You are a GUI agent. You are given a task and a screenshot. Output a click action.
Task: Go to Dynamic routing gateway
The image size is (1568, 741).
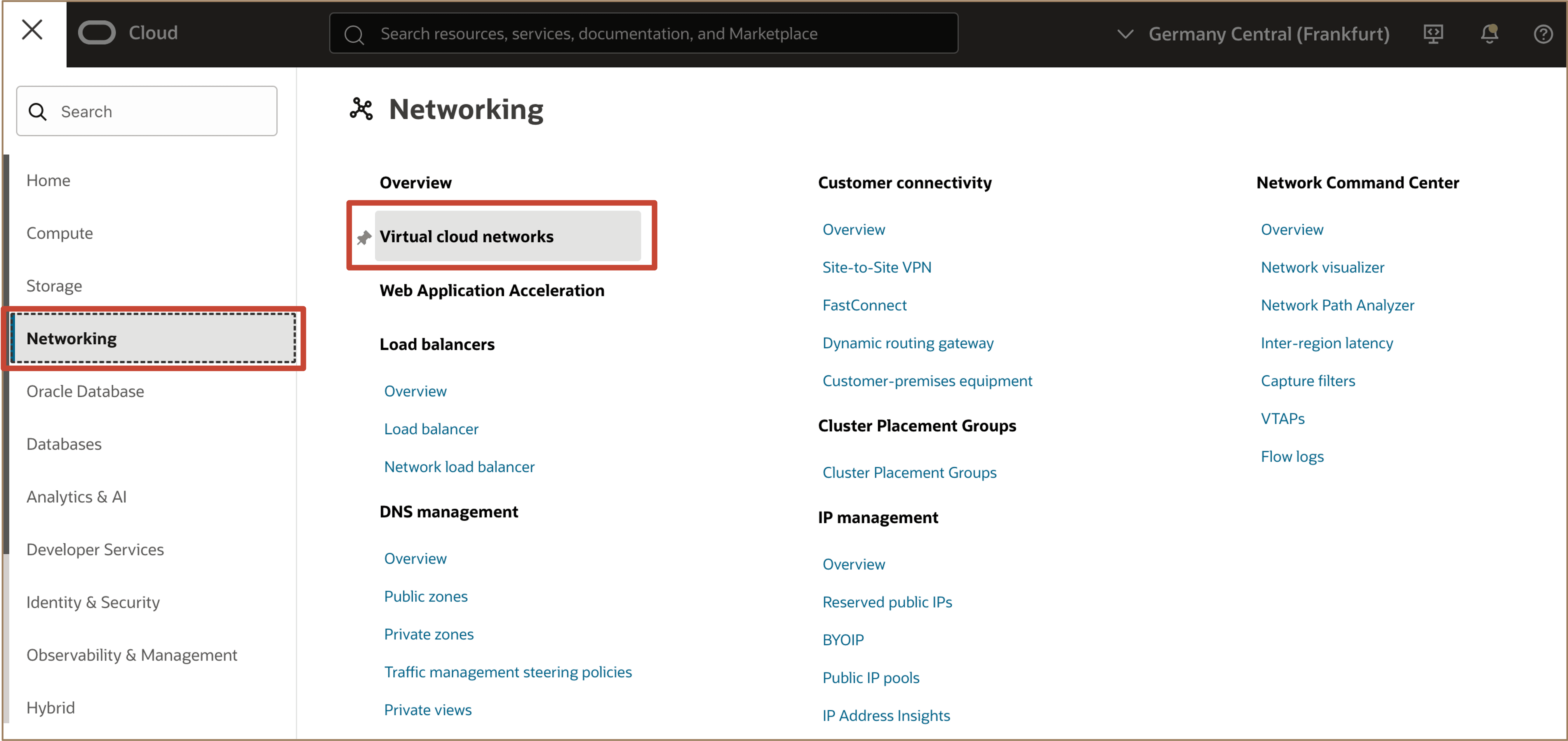click(x=908, y=343)
